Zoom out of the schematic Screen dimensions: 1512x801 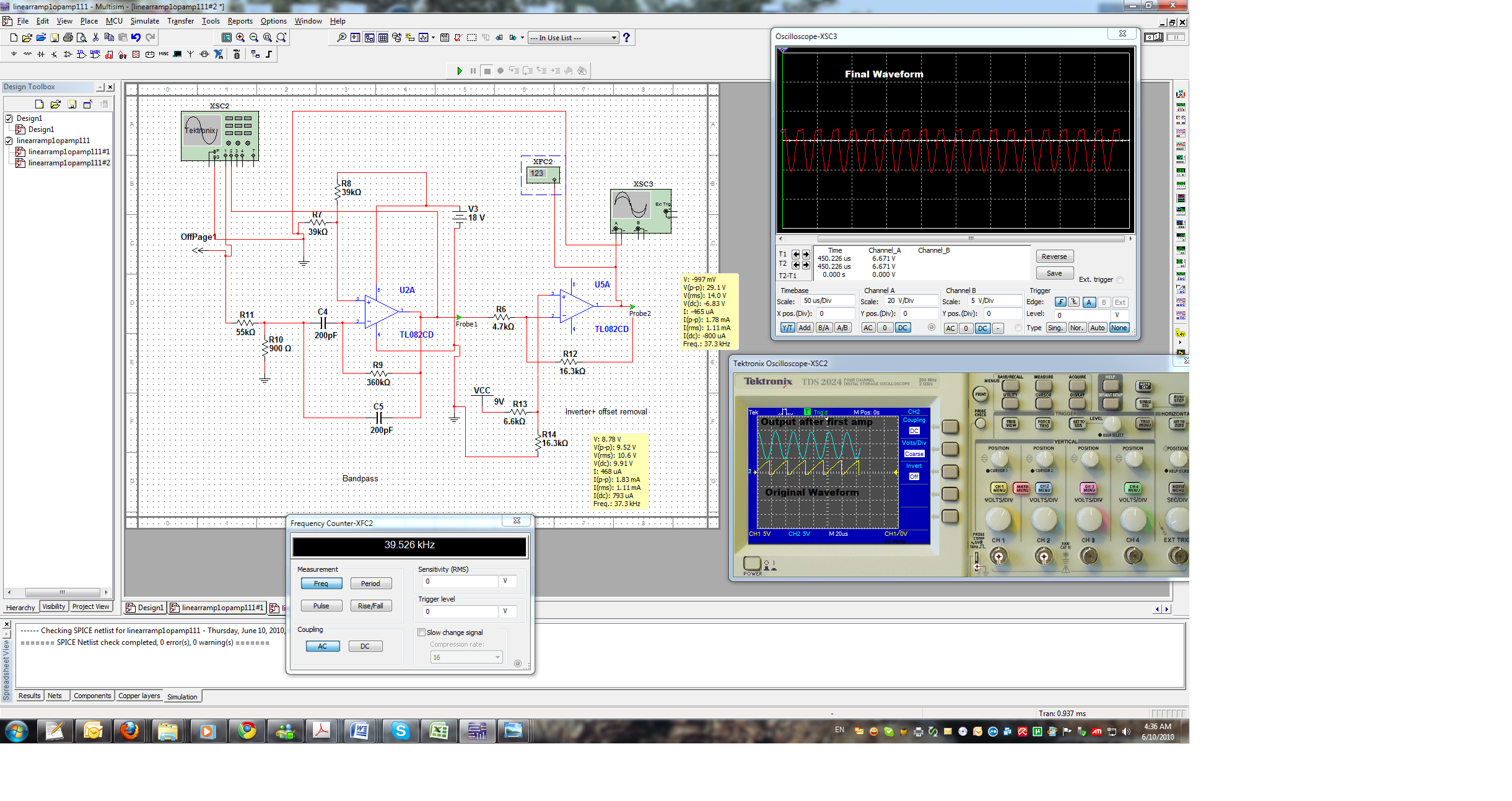(254, 38)
